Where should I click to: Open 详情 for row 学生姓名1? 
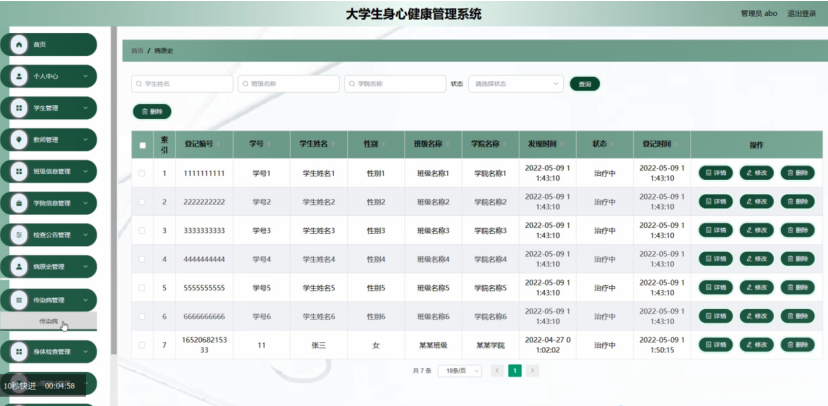[716, 173]
